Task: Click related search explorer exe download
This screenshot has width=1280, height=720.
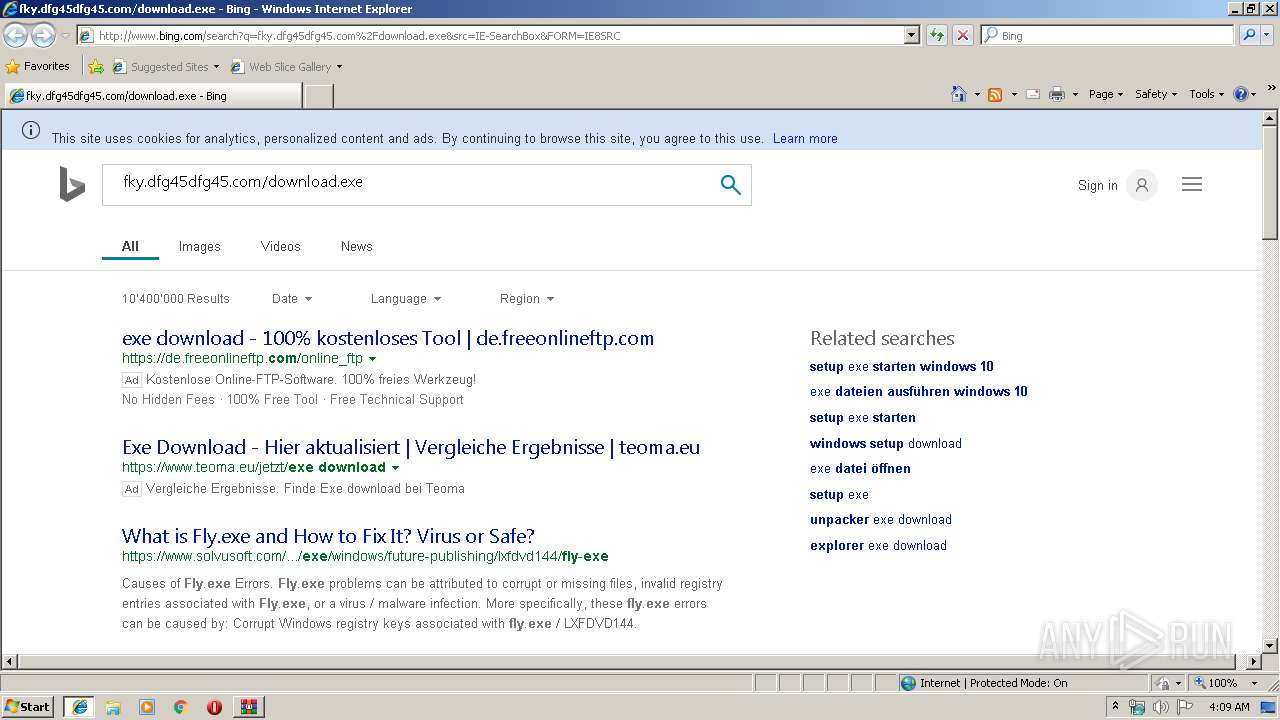Action: pyautogui.click(x=878, y=545)
